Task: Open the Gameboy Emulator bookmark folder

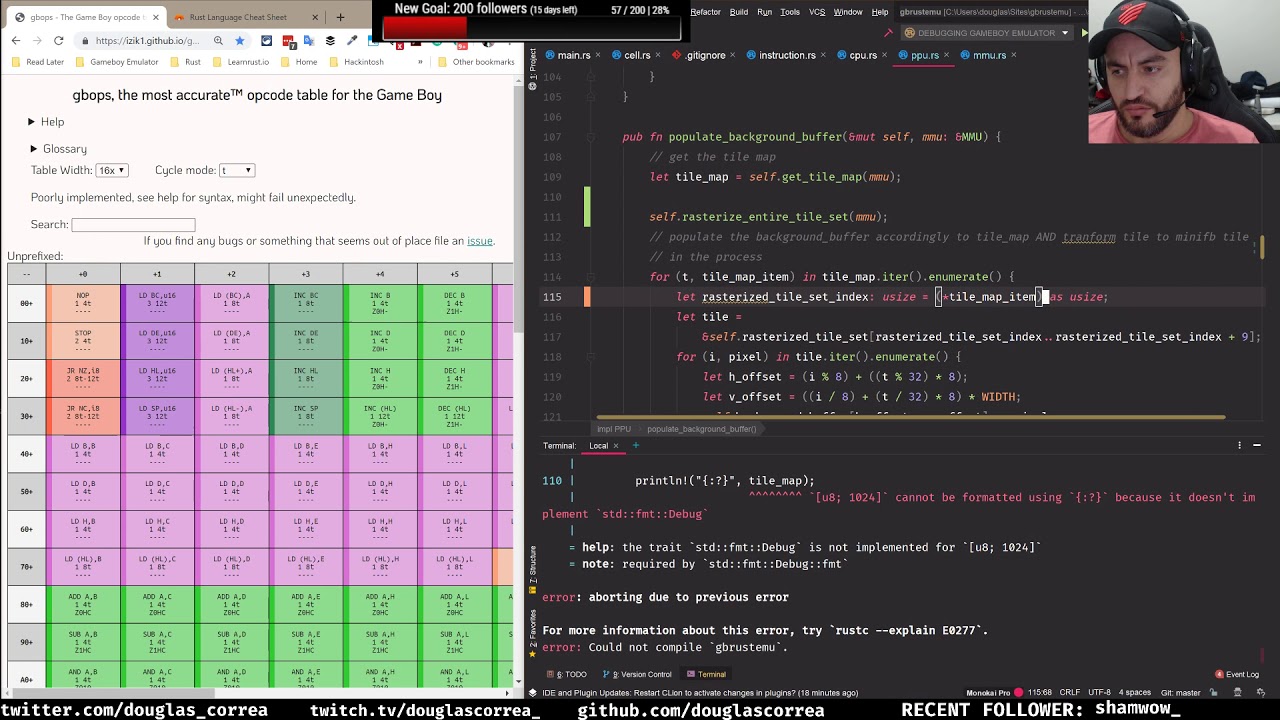Action: click(x=117, y=62)
